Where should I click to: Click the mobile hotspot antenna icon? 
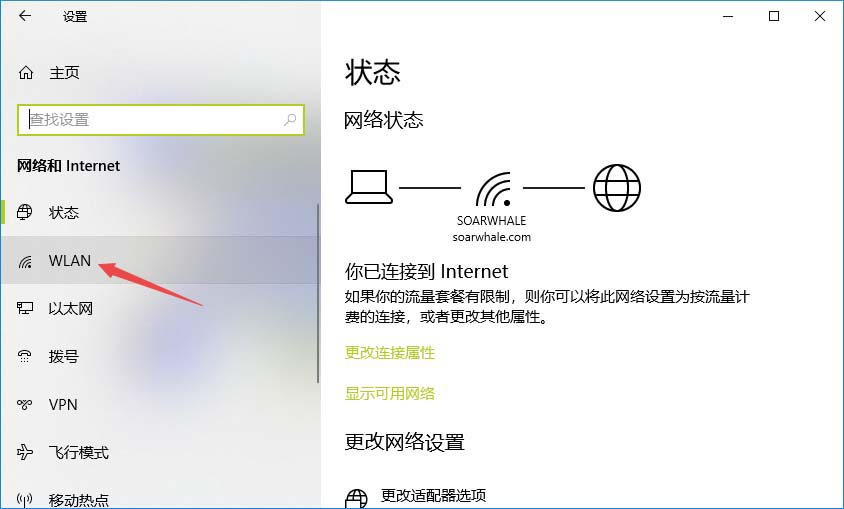[25, 500]
